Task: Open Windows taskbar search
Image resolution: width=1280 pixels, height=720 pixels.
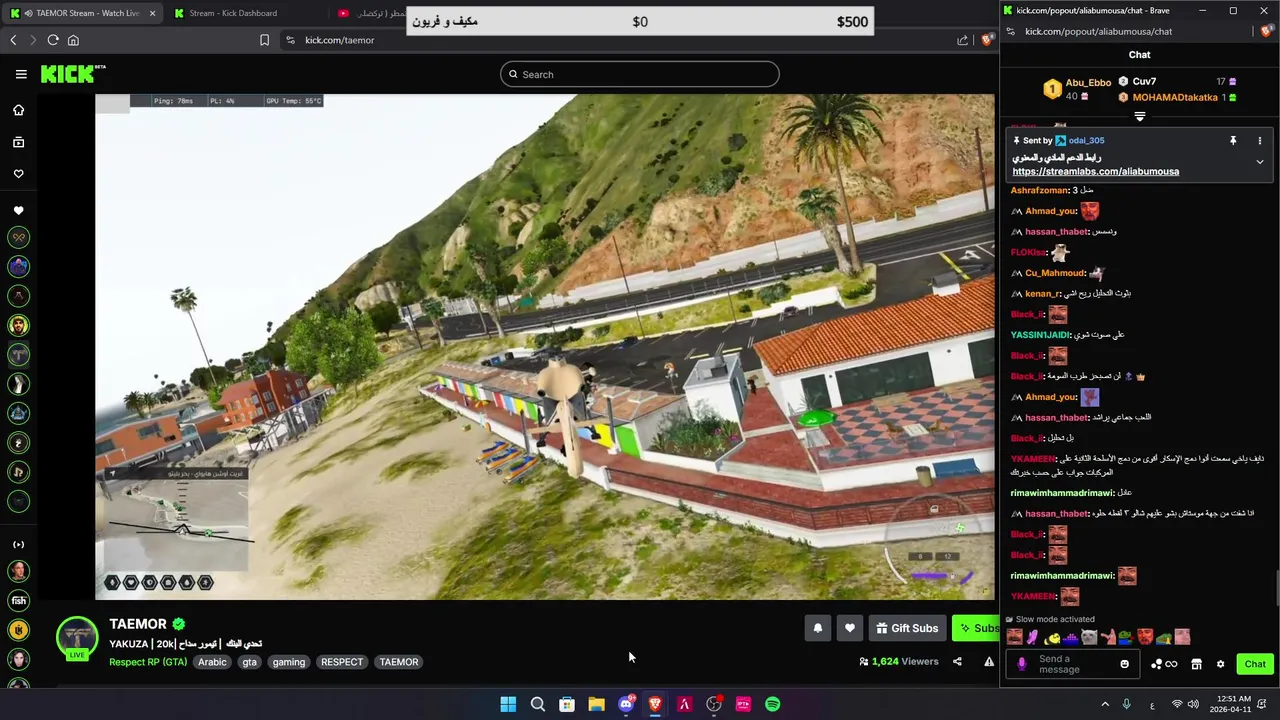Action: pyautogui.click(x=537, y=704)
